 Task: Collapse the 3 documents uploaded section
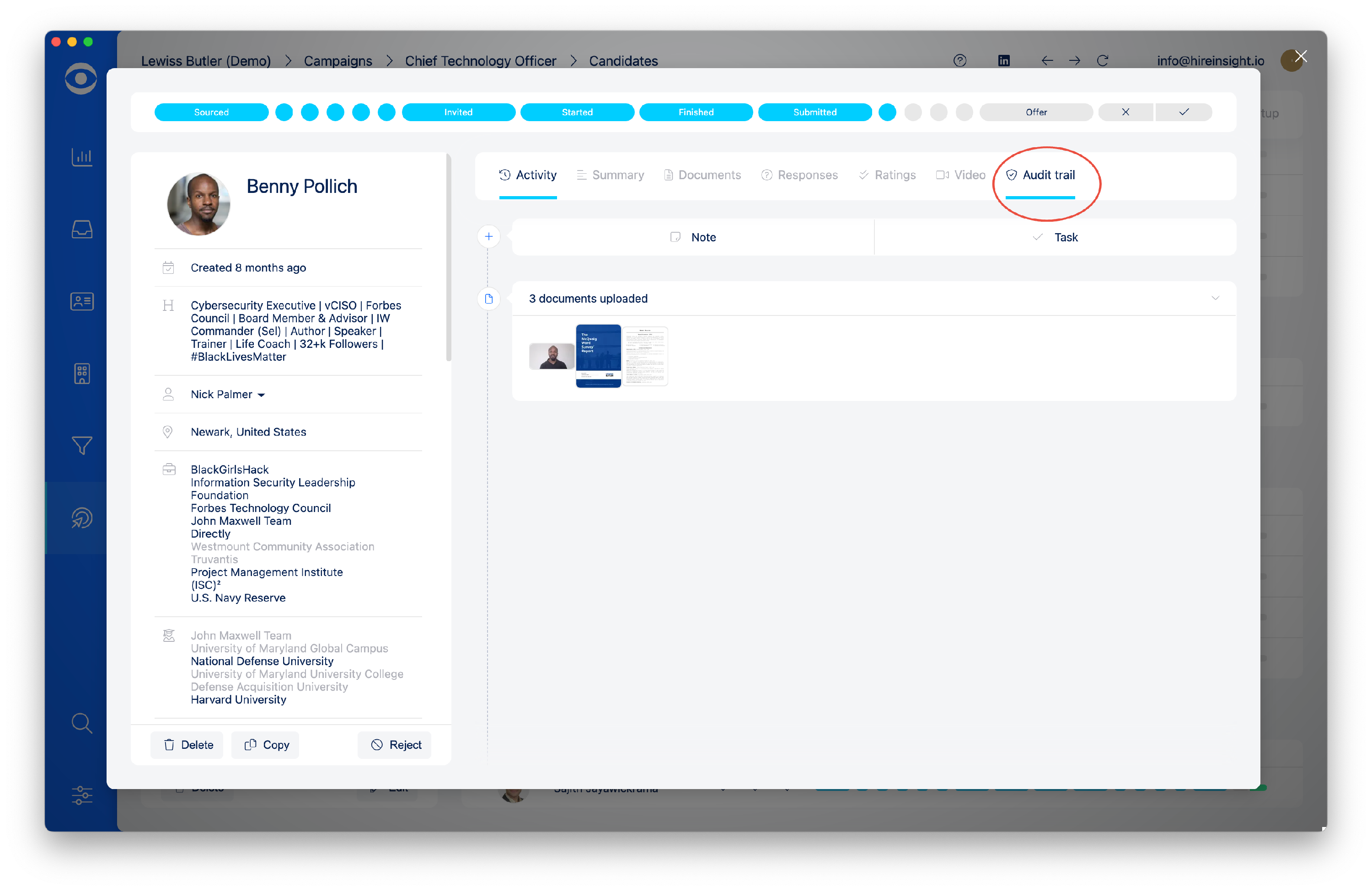tap(1215, 298)
